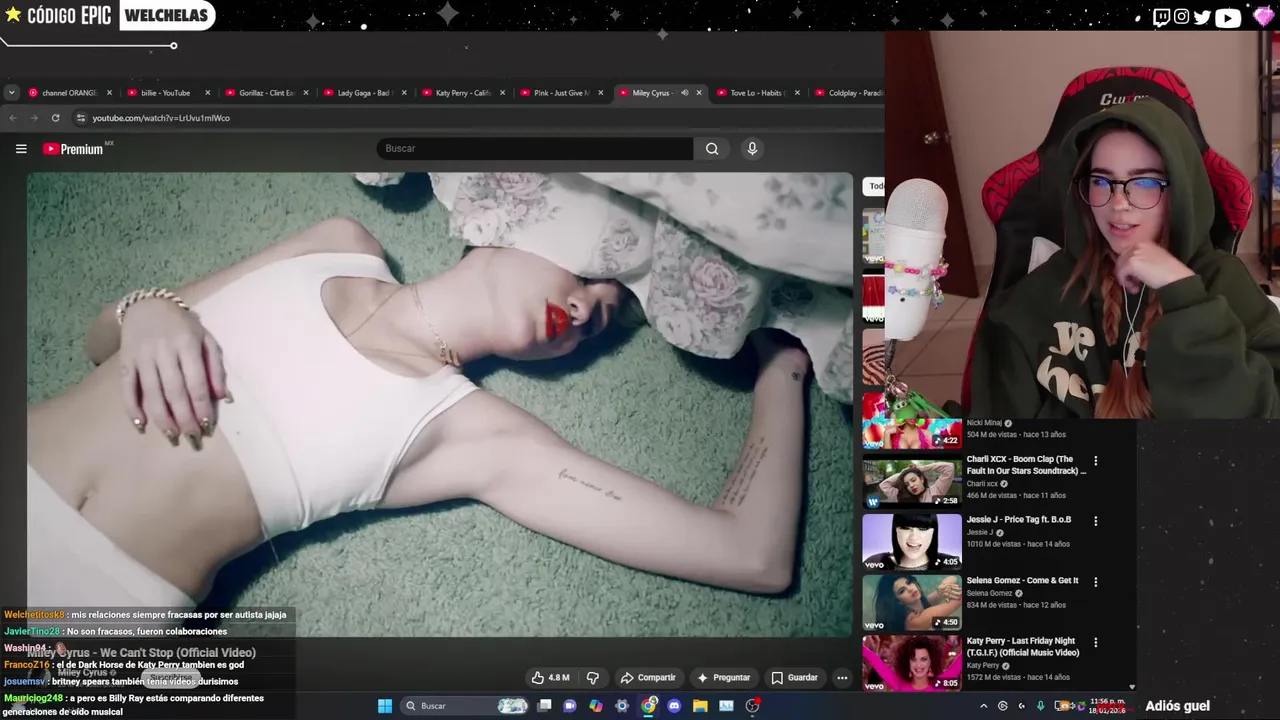This screenshot has width=1280, height=720.
Task: Close the Miley Cyrus tab
Action: (x=699, y=93)
